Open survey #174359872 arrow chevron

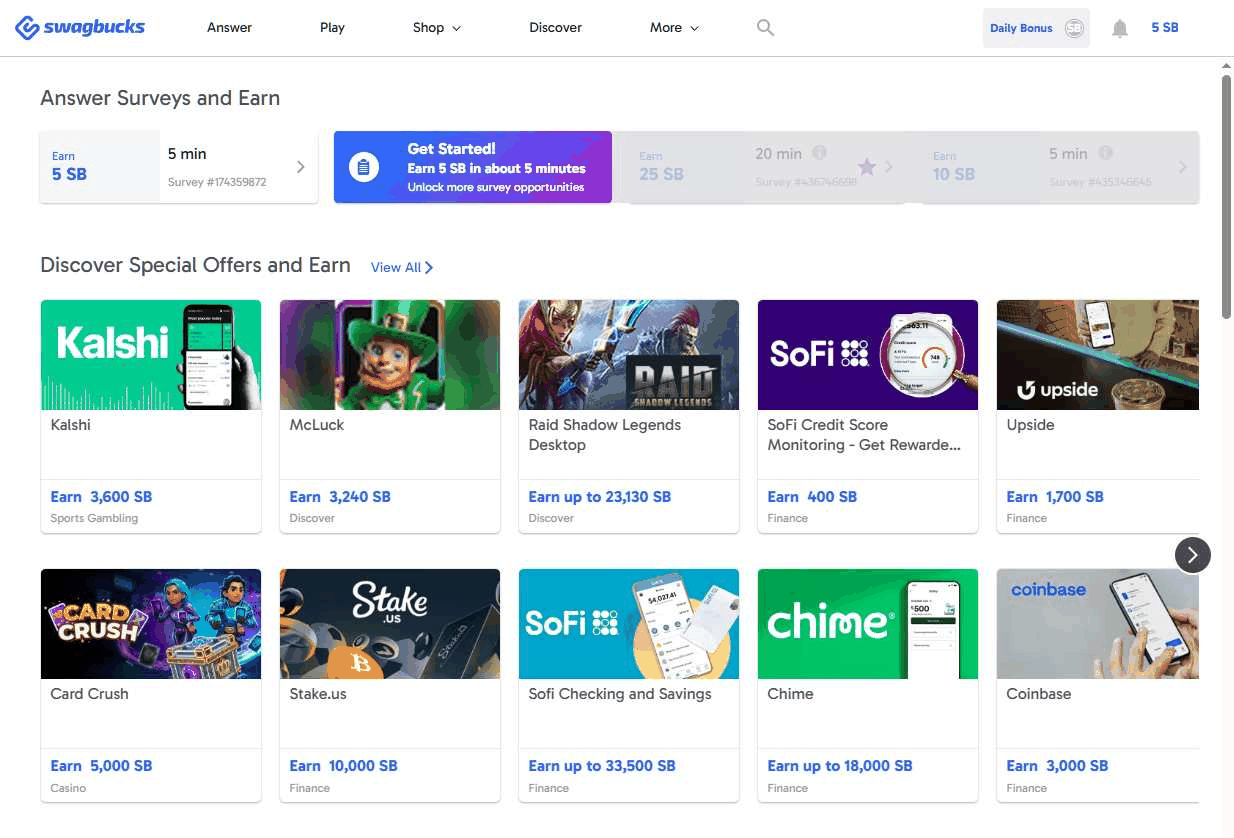(300, 167)
